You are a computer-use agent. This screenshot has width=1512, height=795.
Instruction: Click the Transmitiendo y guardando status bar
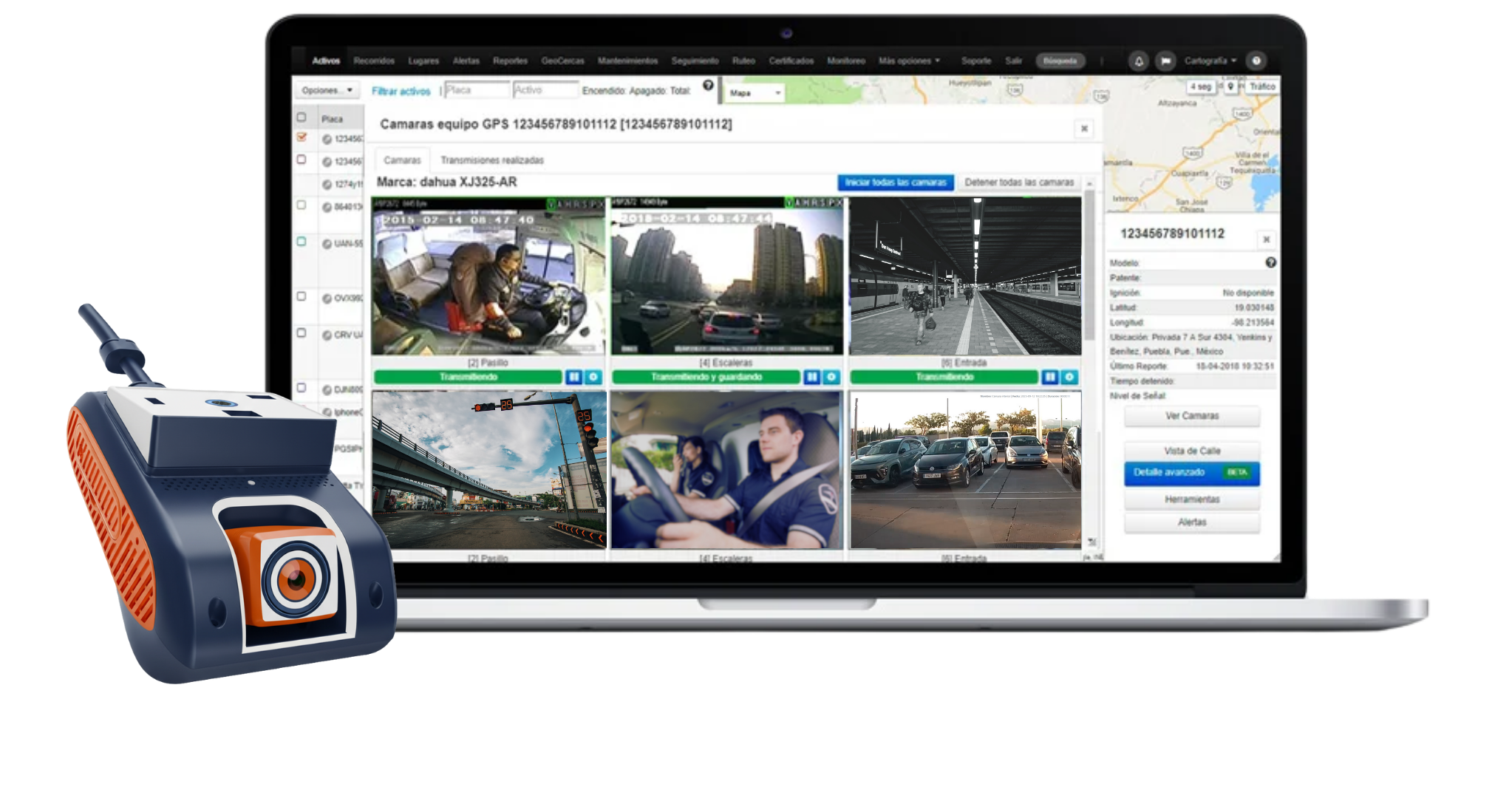pos(706,376)
